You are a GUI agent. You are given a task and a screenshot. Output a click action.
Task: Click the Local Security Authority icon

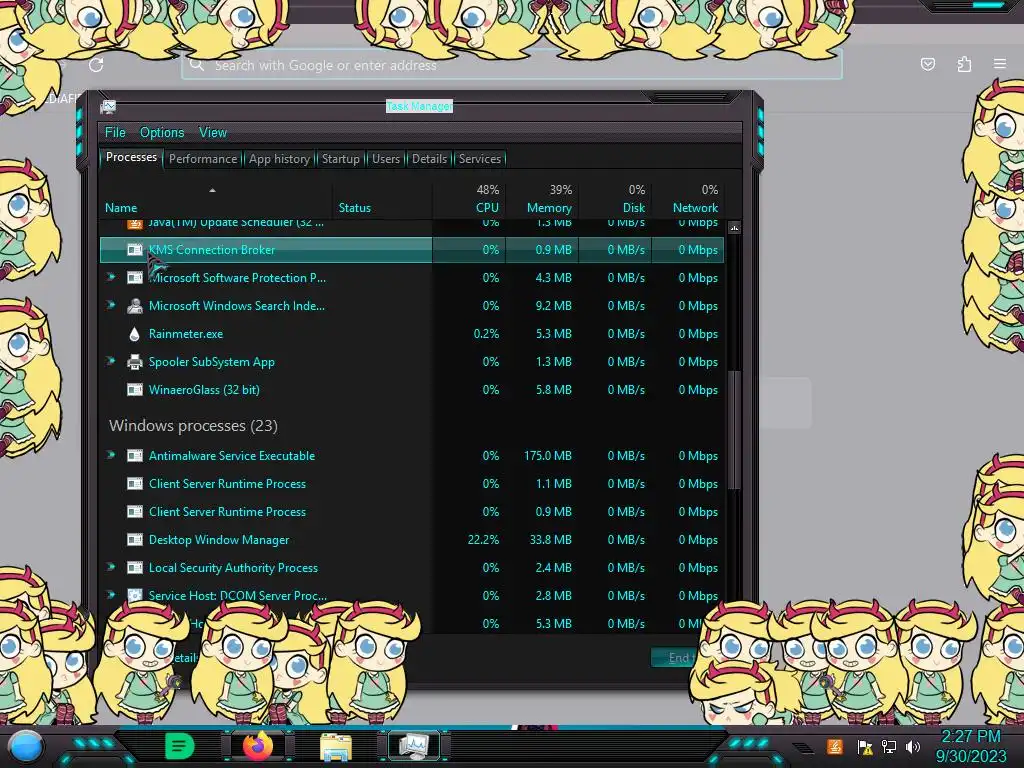click(135, 568)
